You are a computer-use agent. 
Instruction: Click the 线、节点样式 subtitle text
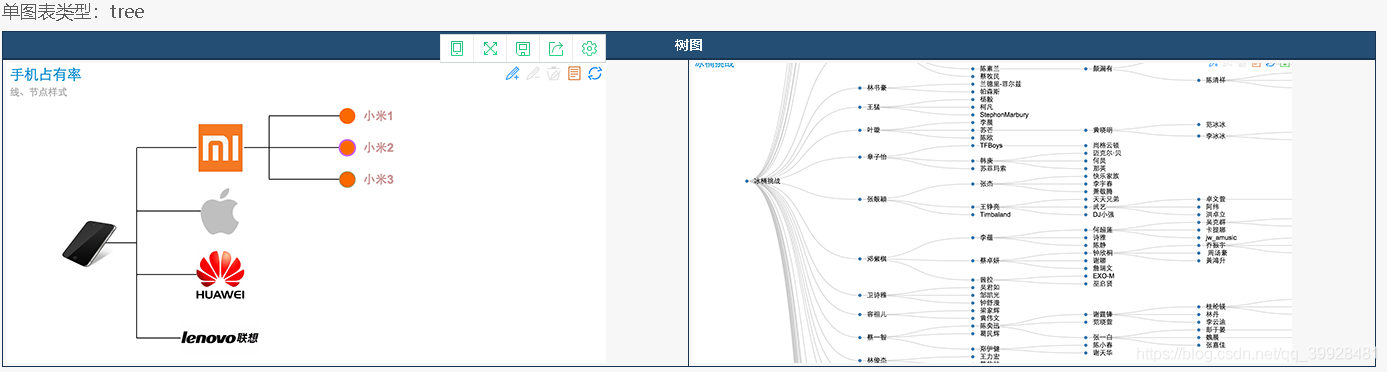click(x=38, y=92)
